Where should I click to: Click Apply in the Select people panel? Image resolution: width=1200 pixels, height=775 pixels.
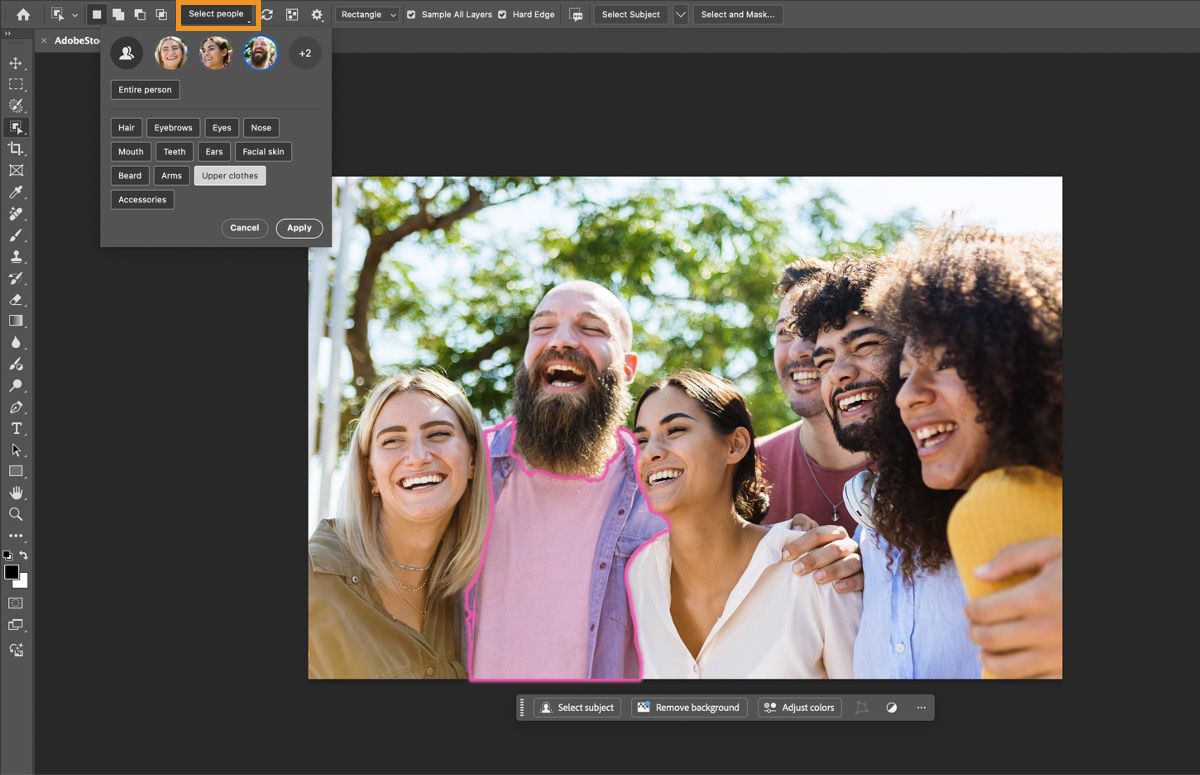click(299, 228)
